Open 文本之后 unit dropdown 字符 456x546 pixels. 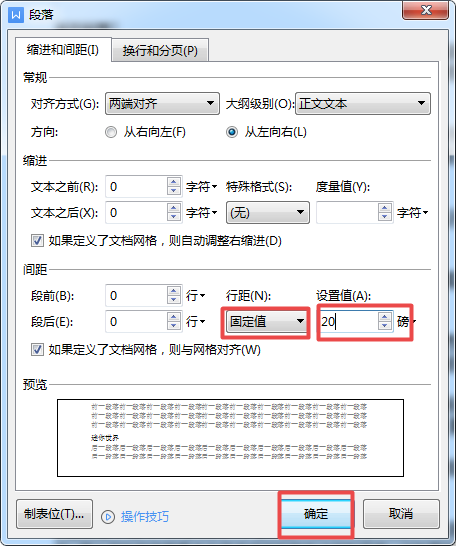[202, 213]
